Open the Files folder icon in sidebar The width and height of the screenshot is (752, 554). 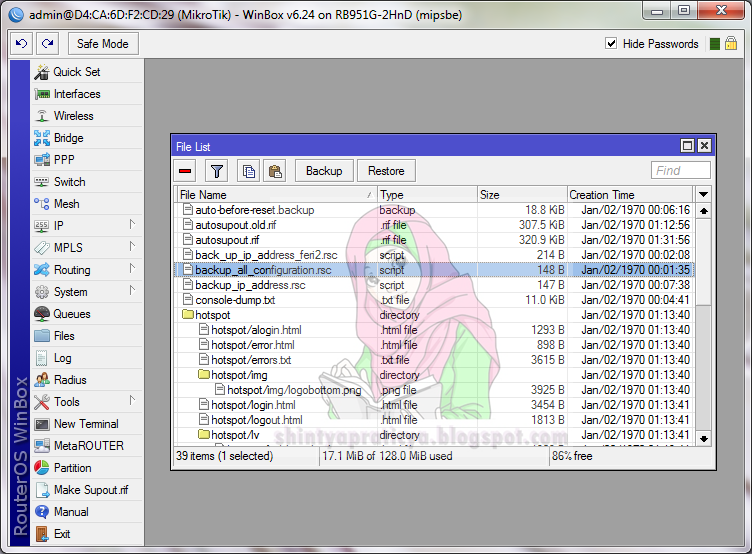[x=42, y=336]
